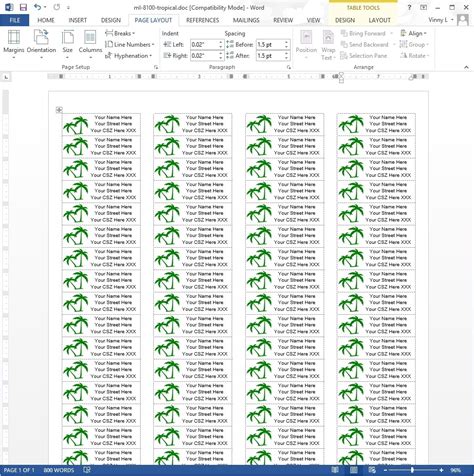Screen dimensions: 474x476
Task: Choose a paper Size
Action: [x=68, y=44]
